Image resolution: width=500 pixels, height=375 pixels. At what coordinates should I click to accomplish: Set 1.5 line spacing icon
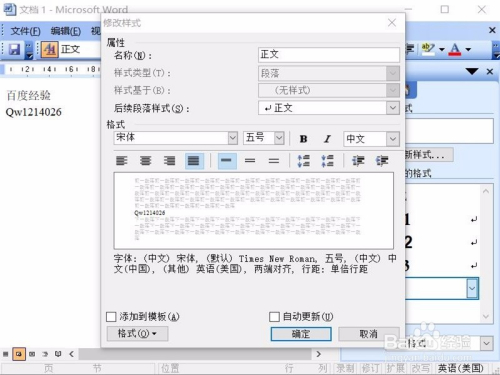click(250, 161)
